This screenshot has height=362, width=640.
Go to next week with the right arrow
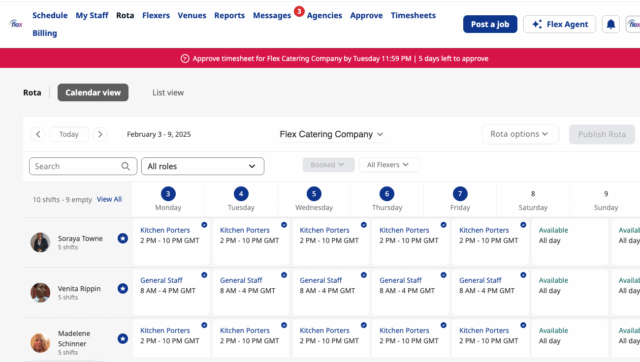[100, 134]
